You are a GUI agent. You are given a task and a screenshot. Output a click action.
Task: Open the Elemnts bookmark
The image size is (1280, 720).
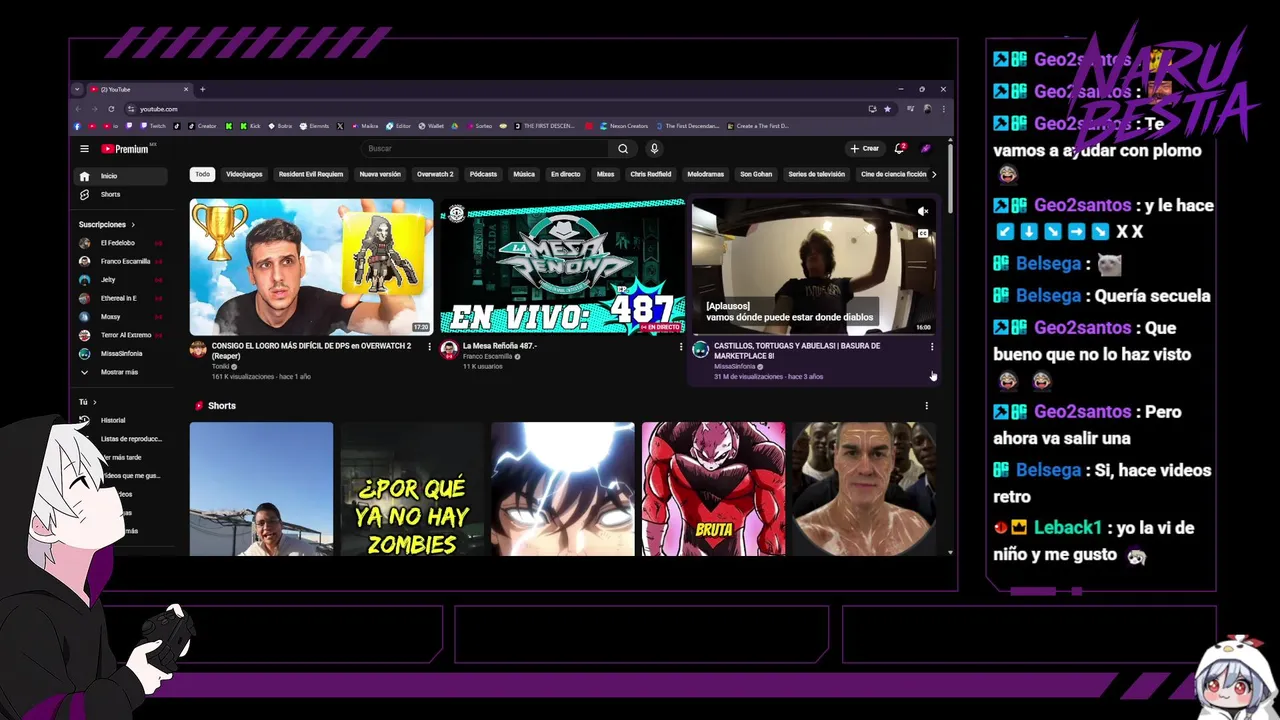click(314, 126)
